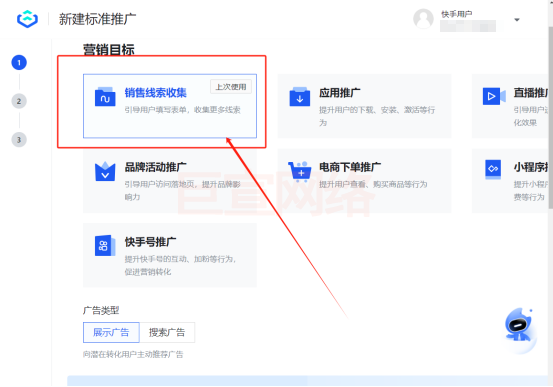
Task: Click the 电商下单推广 shopping cart icon
Action: click(x=300, y=171)
